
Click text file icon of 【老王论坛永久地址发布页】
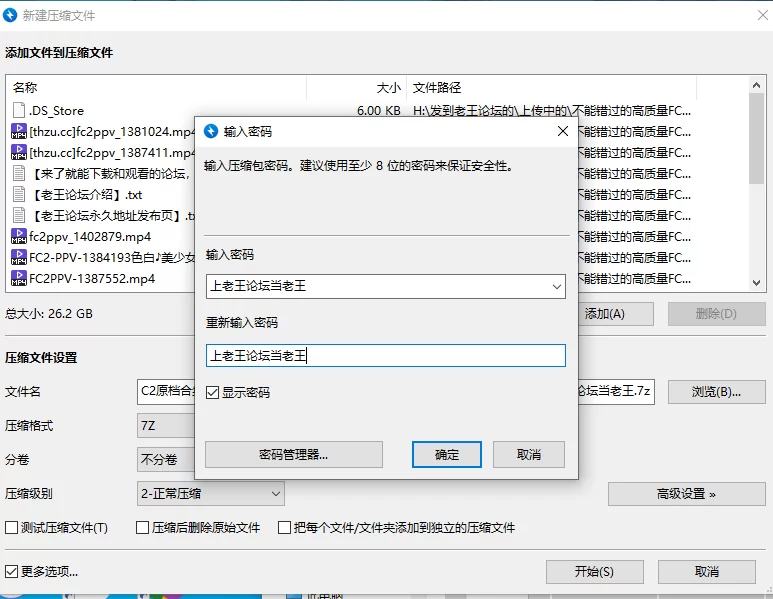tap(19, 215)
